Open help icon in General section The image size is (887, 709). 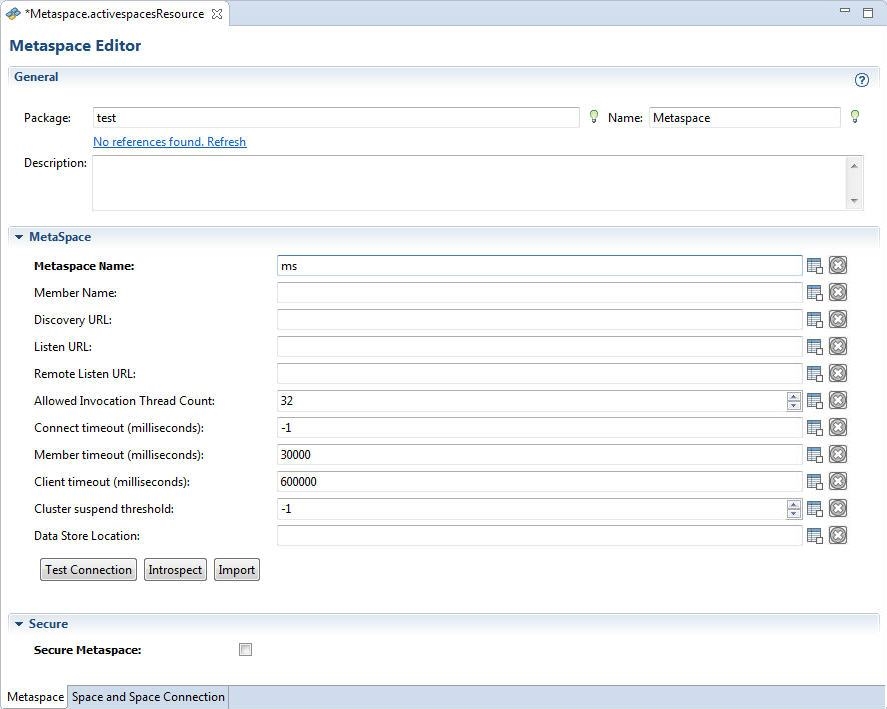tap(862, 80)
